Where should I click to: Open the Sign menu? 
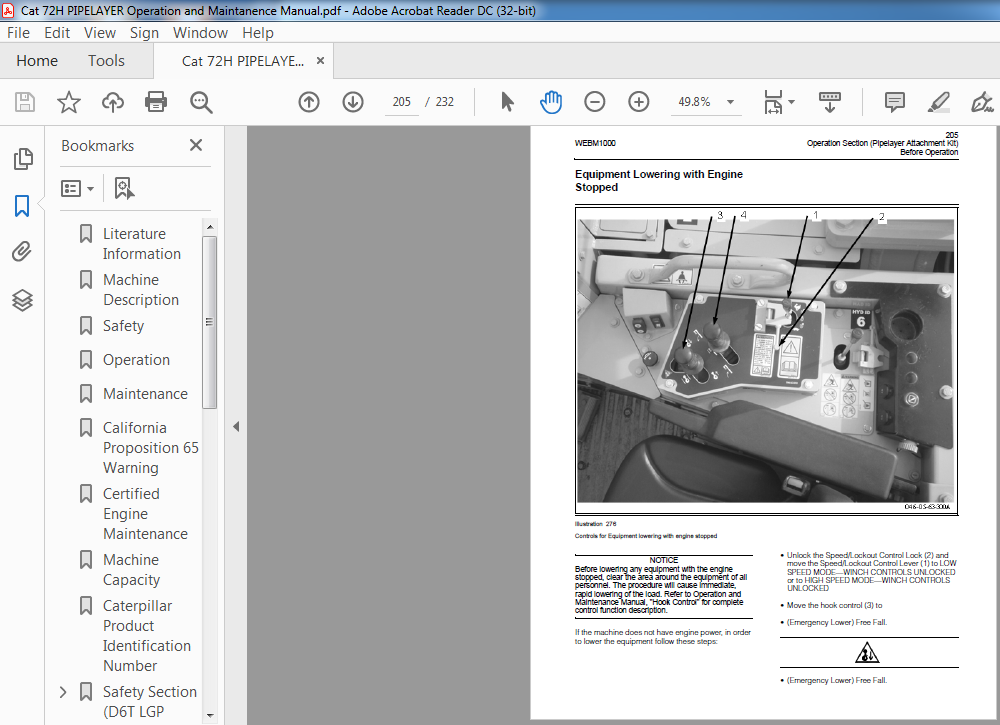[145, 33]
